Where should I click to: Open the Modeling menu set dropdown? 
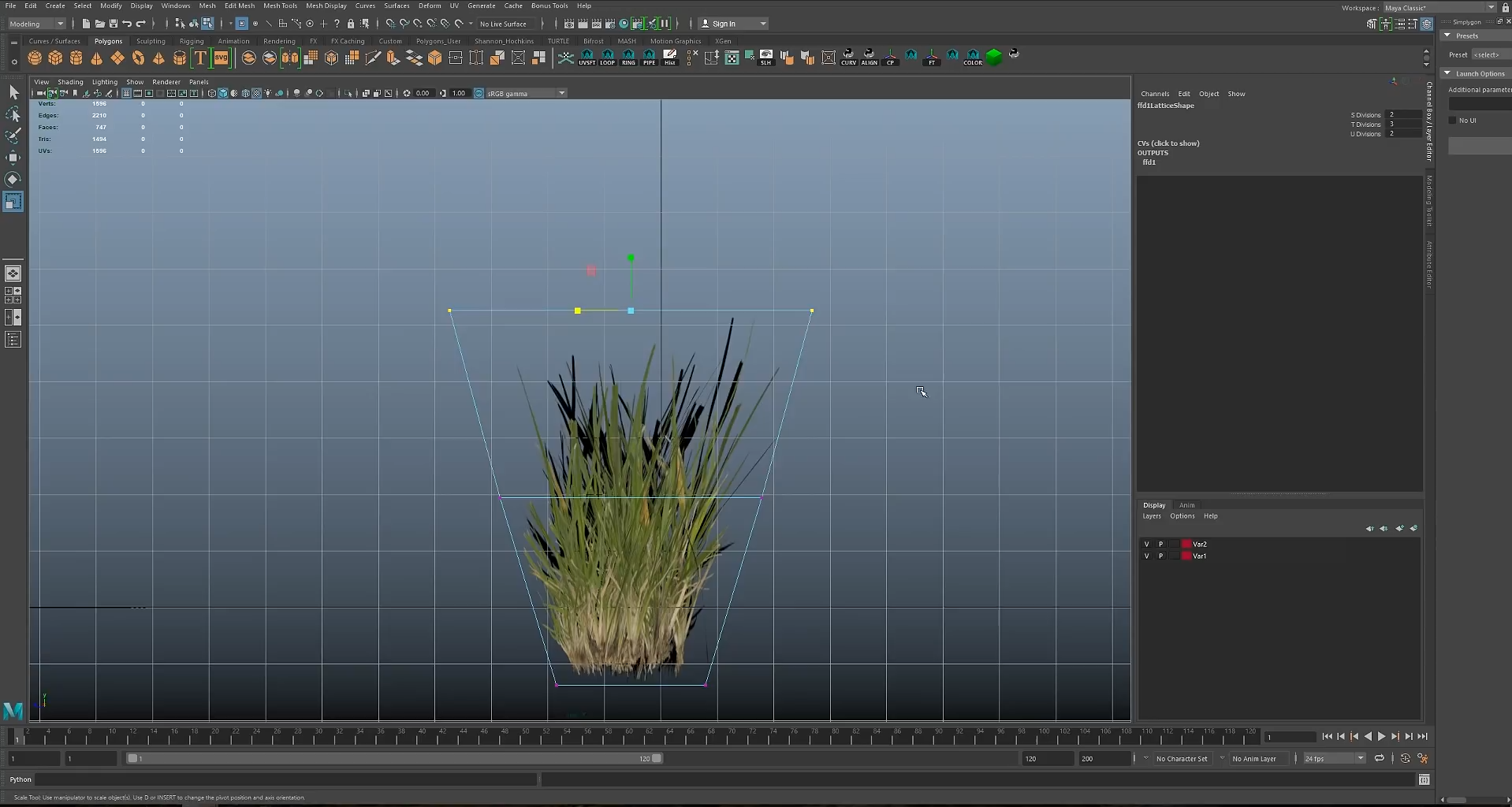[36, 24]
